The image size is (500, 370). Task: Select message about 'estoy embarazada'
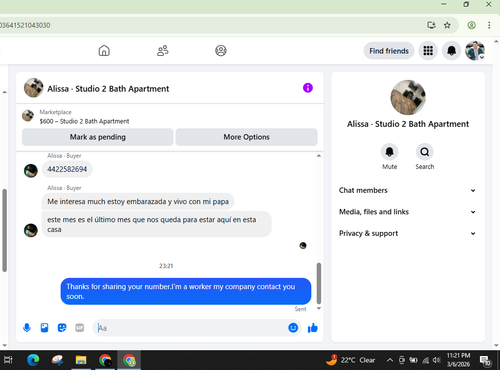coord(138,202)
